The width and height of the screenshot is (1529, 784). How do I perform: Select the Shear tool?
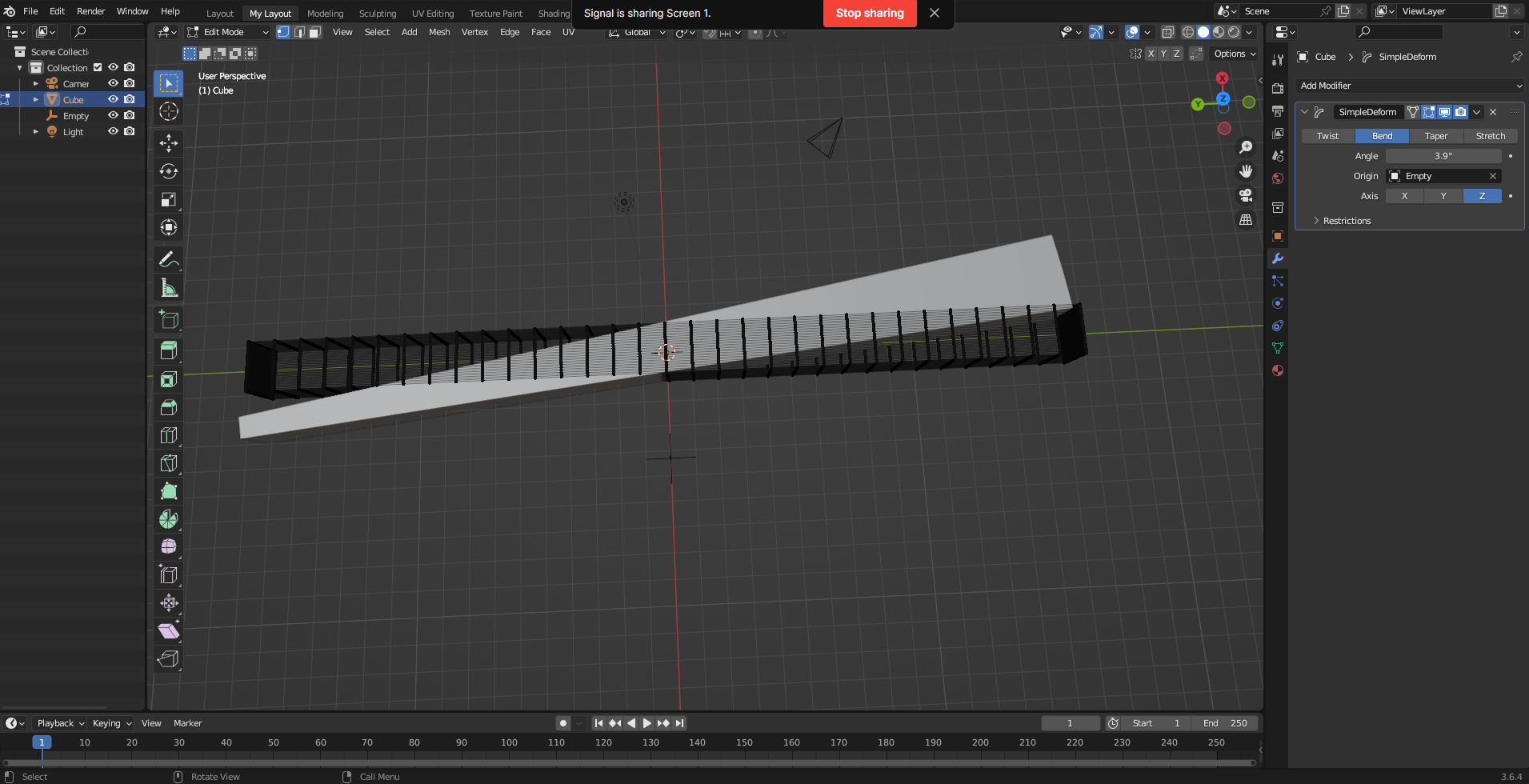click(169, 630)
